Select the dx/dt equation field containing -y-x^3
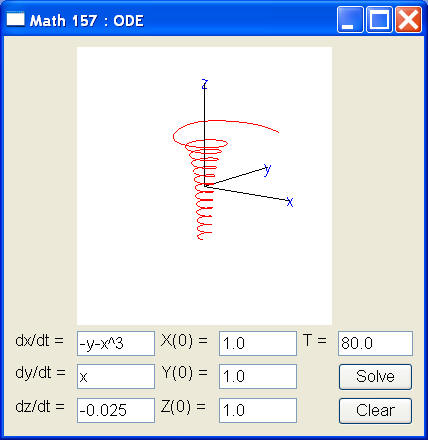 (116, 343)
